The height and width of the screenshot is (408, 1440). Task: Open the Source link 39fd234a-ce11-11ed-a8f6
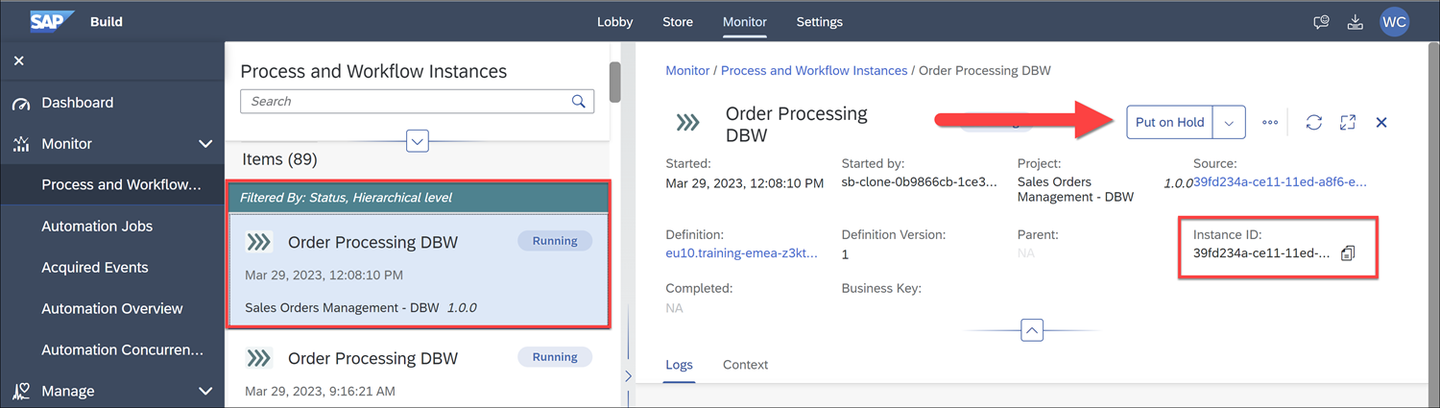click(1280, 182)
